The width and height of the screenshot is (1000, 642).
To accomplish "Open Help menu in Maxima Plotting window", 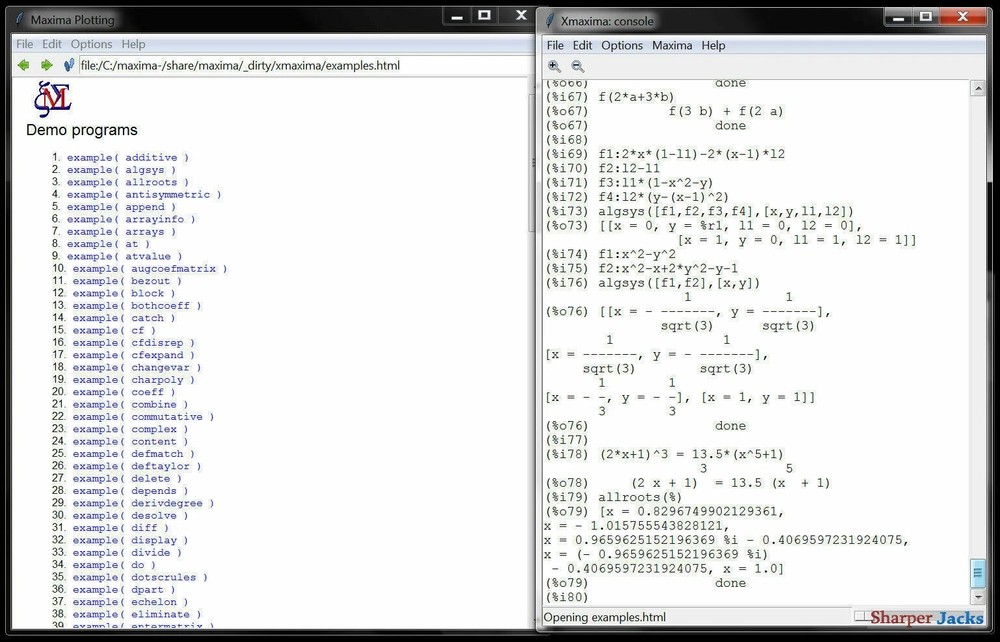I will 133,44.
